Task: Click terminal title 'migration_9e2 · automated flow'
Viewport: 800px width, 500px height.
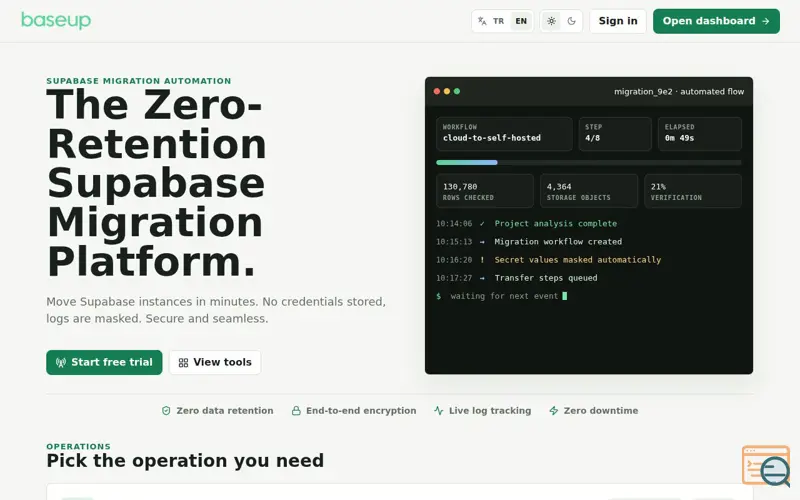Action: (679, 92)
